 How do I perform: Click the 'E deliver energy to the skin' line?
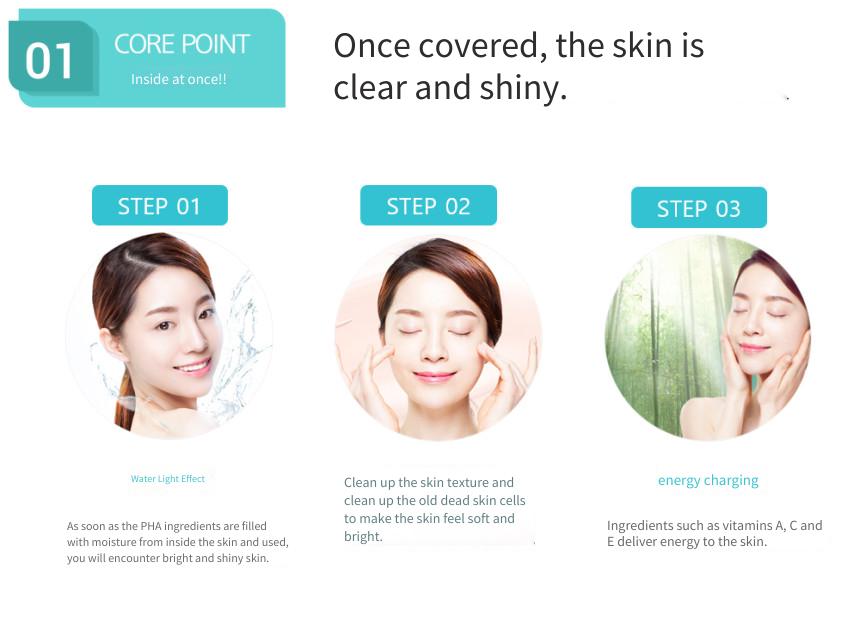pos(687,542)
